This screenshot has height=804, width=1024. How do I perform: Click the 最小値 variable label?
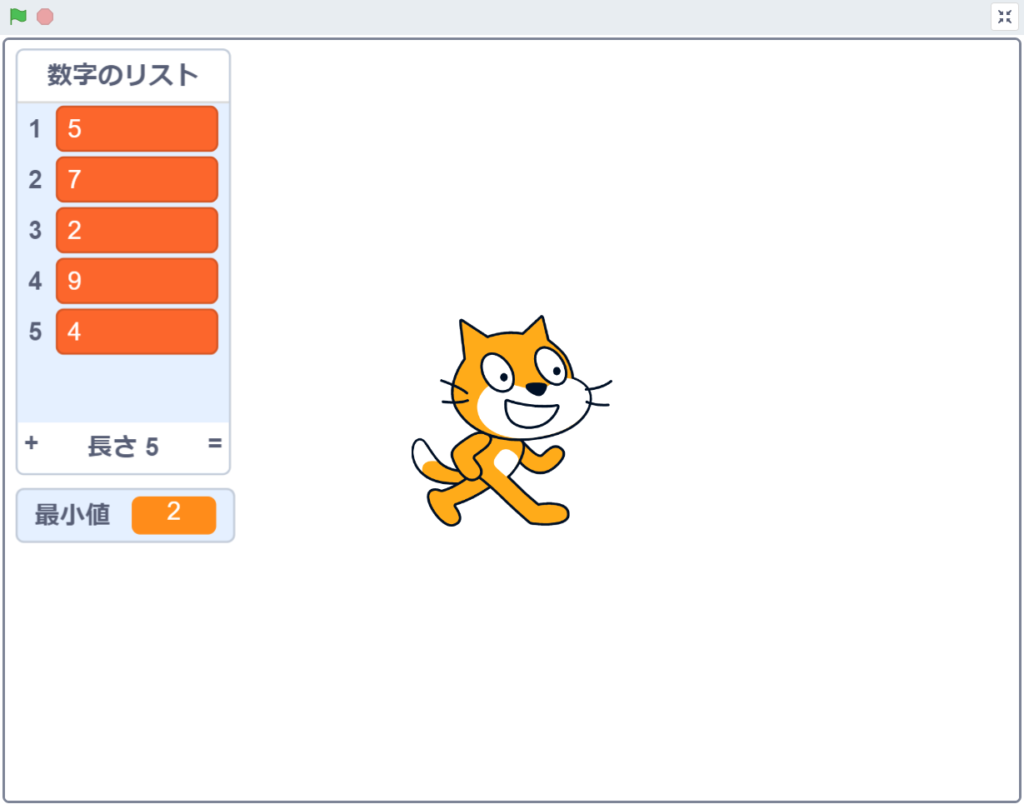tap(72, 515)
